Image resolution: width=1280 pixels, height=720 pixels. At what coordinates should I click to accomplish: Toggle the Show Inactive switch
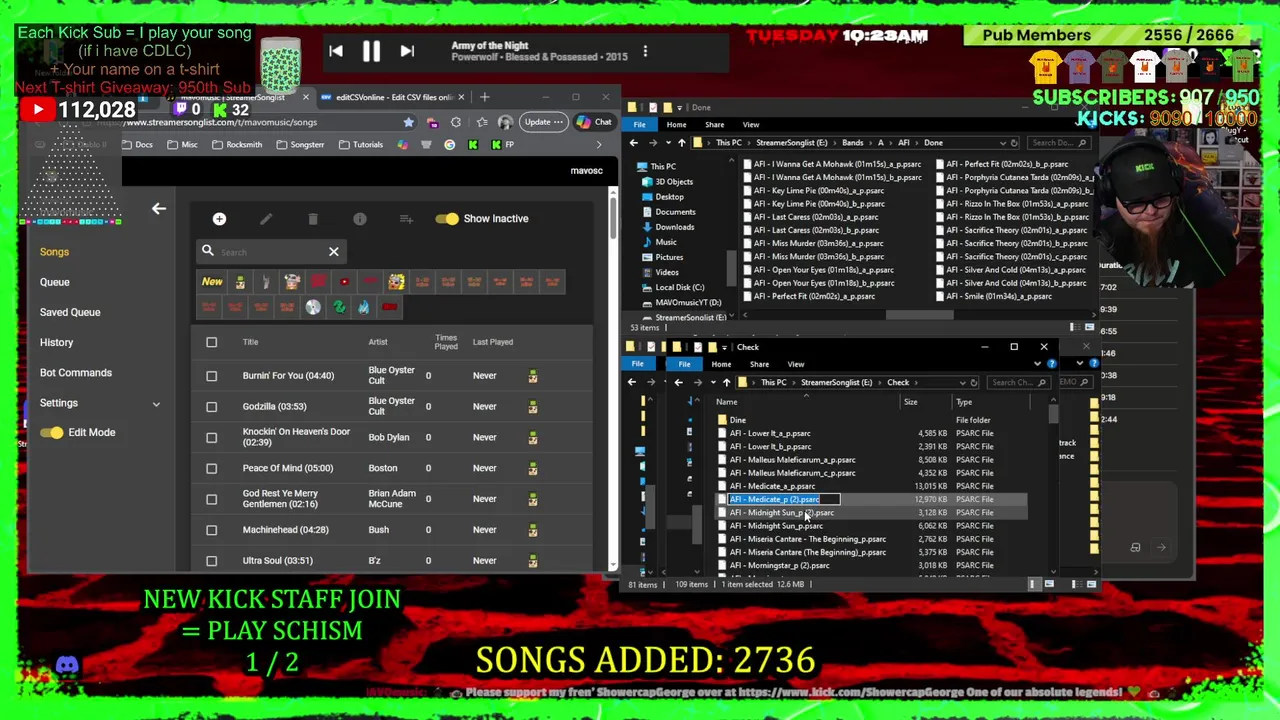tap(446, 219)
